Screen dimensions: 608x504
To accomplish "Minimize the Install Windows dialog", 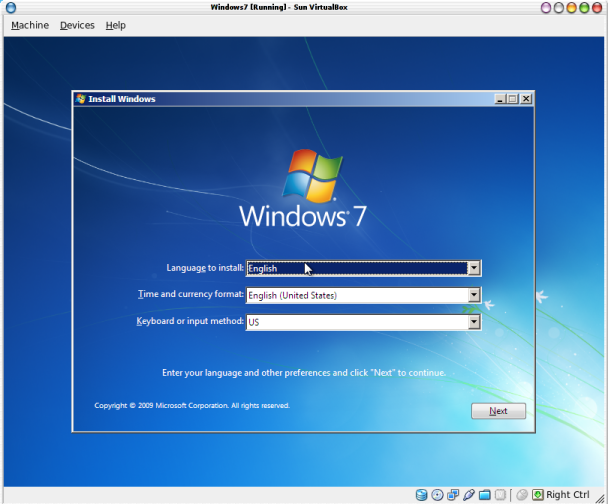I will click(x=500, y=99).
